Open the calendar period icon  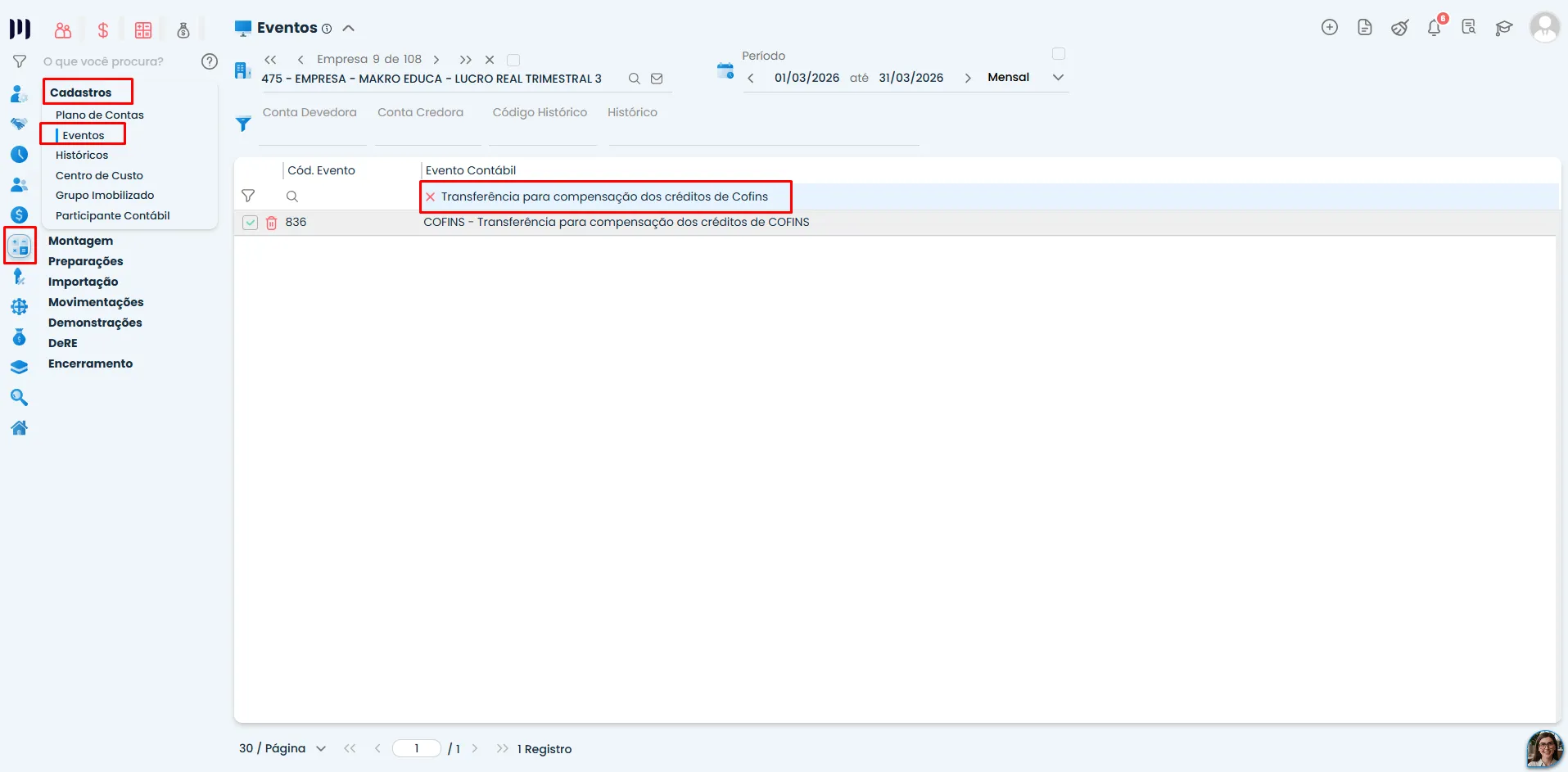click(725, 70)
